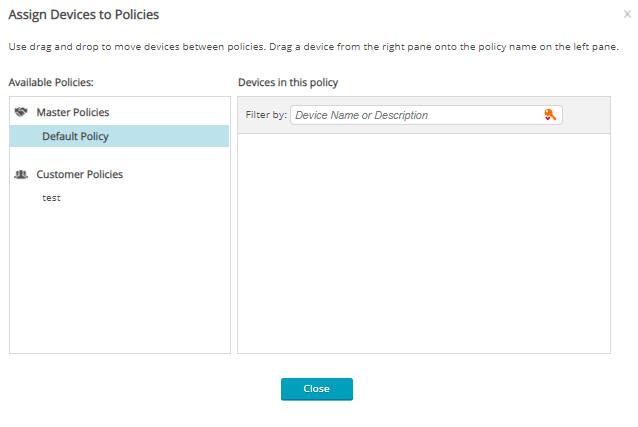Dismiss dialog with top-right X icon
This screenshot has height=427, width=638.
click(627, 15)
